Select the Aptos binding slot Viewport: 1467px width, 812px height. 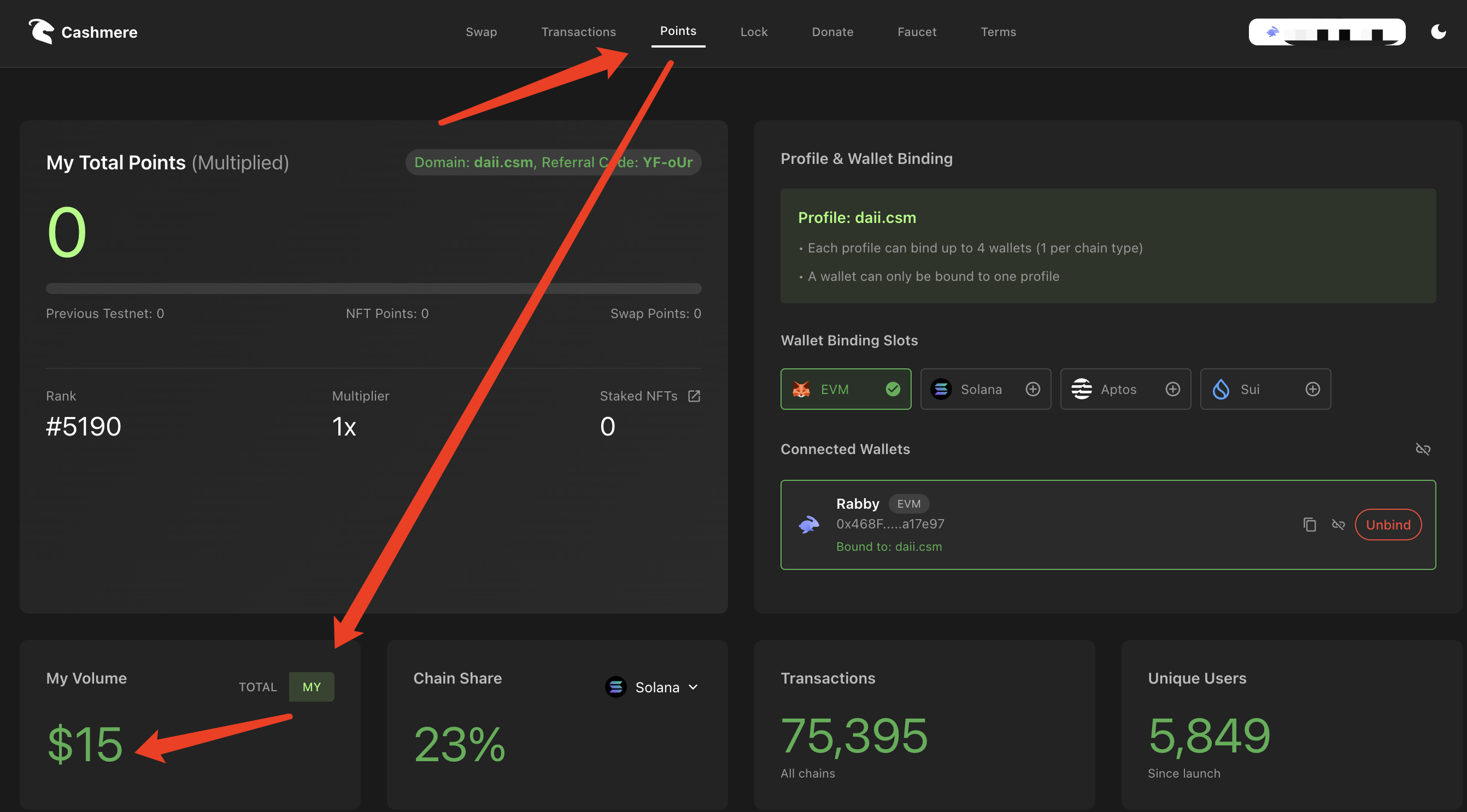[x=1125, y=389]
